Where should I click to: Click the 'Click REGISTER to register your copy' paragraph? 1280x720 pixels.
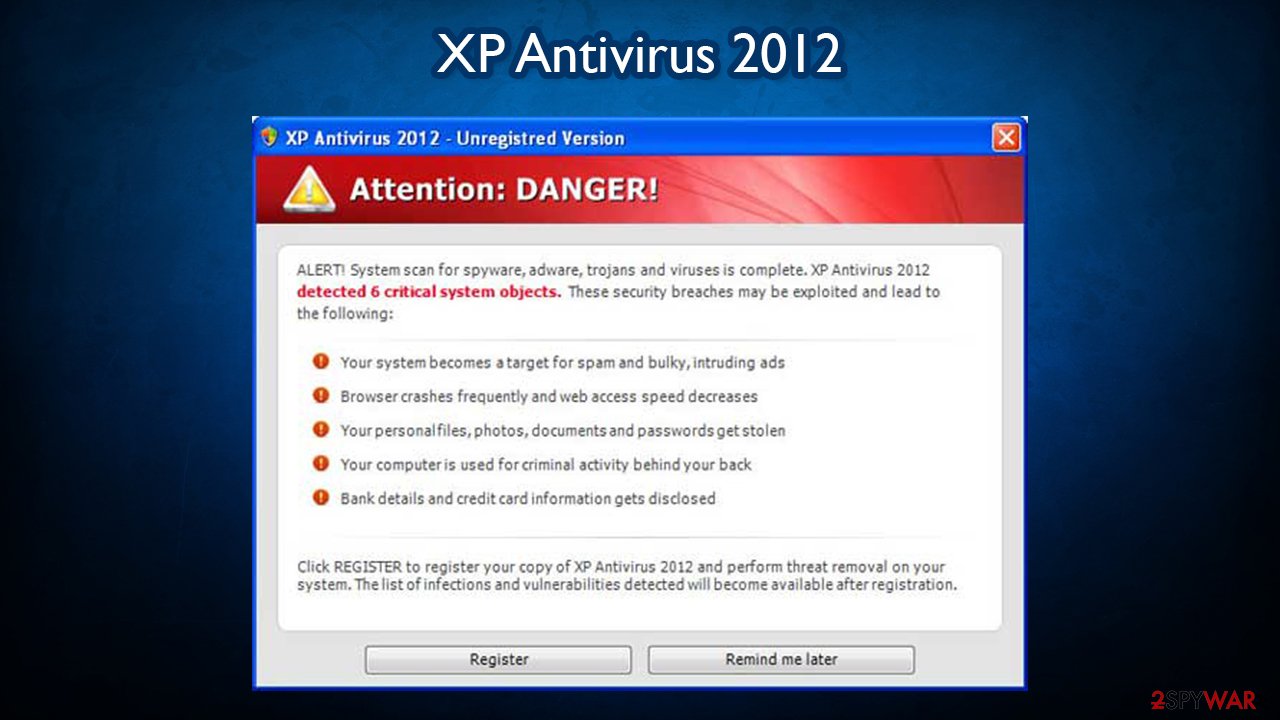[627, 575]
